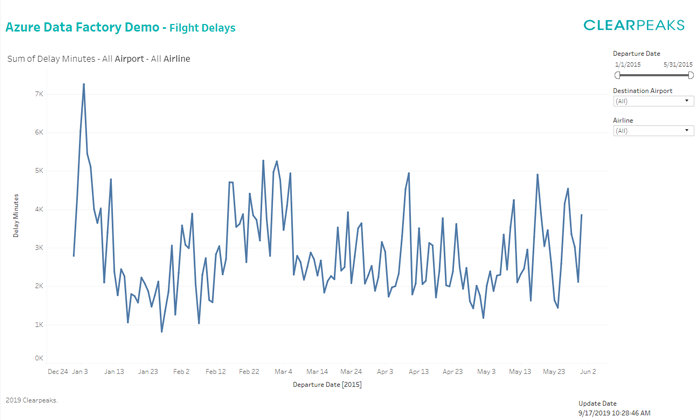Click the Filght Delays subtitle text

pyautogui.click(x=202, y=28)
